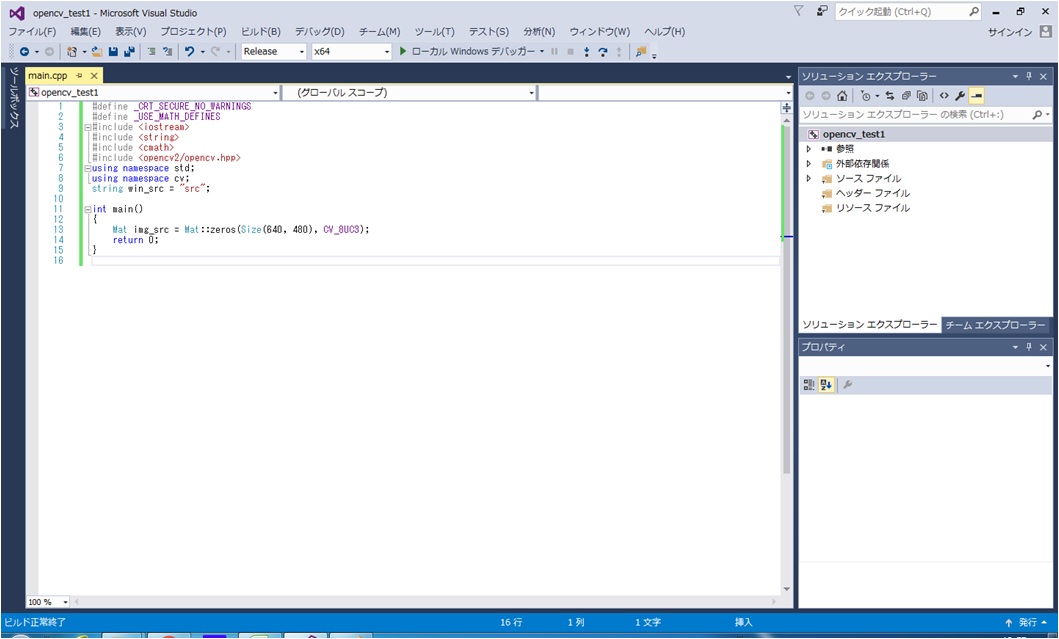Expand the 外部依存関係 tree node

click(809, 163)
